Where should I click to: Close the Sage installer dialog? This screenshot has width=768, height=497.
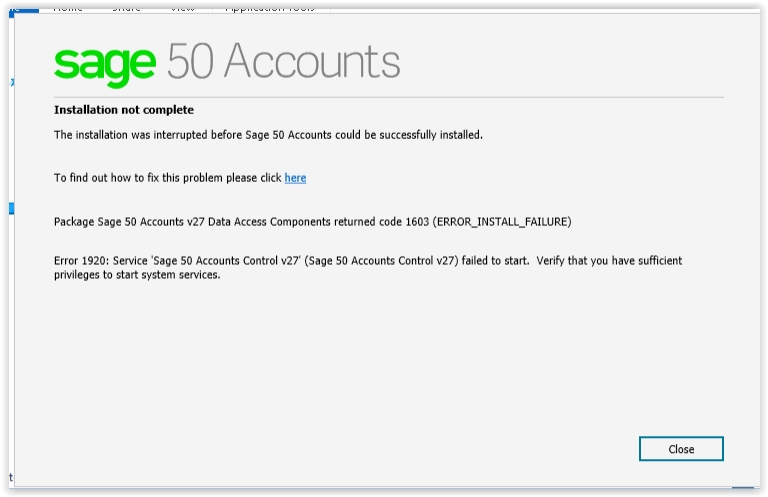(681, 449)
